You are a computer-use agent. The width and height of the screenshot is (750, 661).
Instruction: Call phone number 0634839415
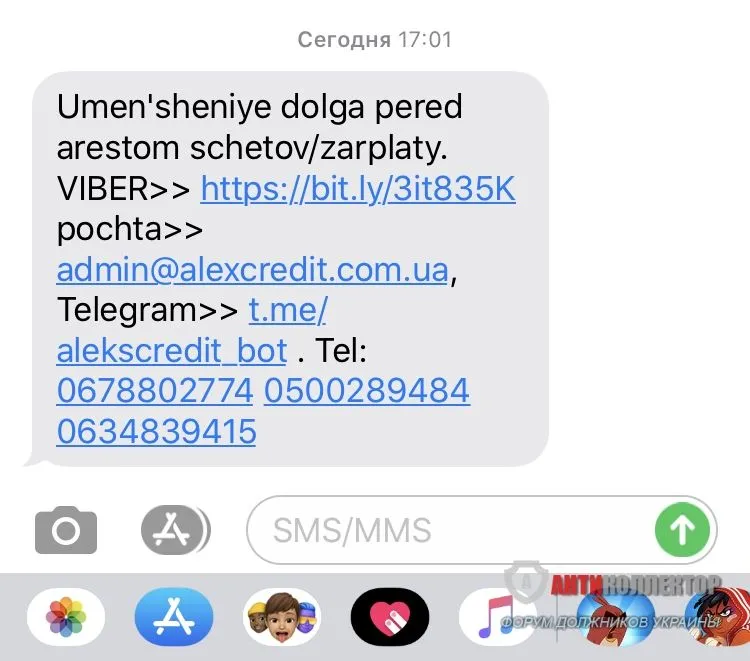pos(156,431)
